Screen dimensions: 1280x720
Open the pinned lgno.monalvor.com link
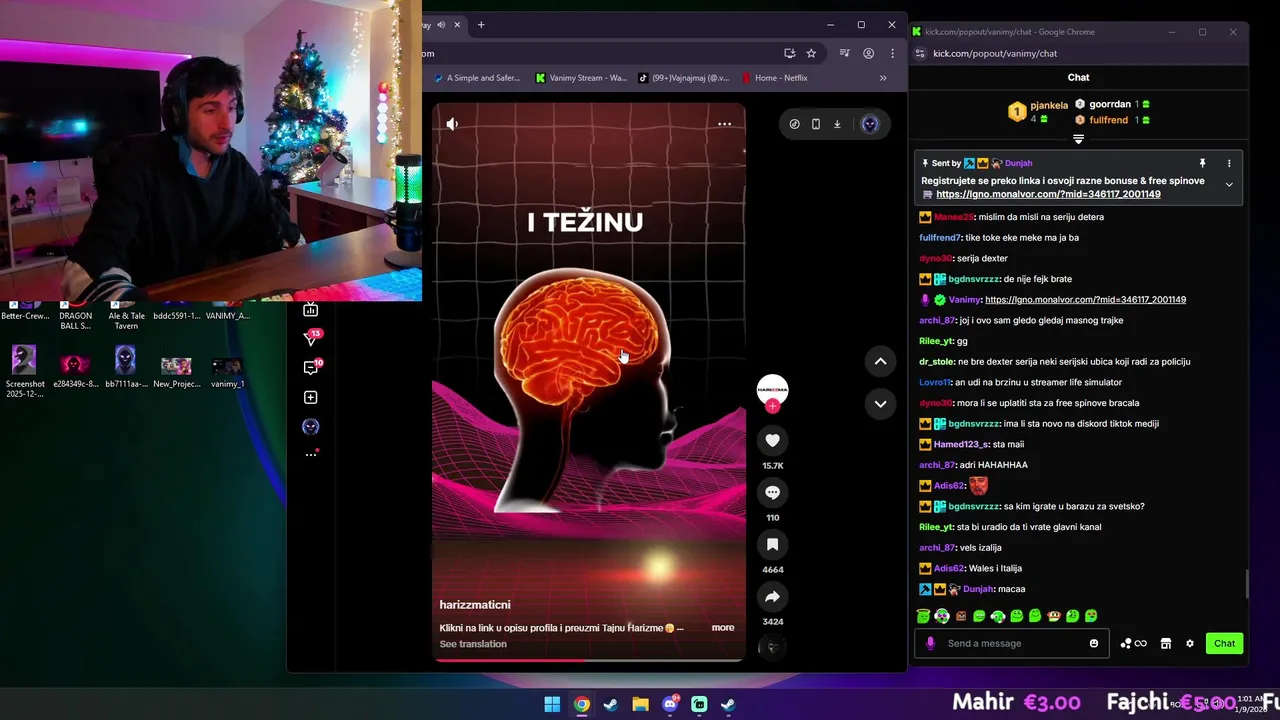1048,194
